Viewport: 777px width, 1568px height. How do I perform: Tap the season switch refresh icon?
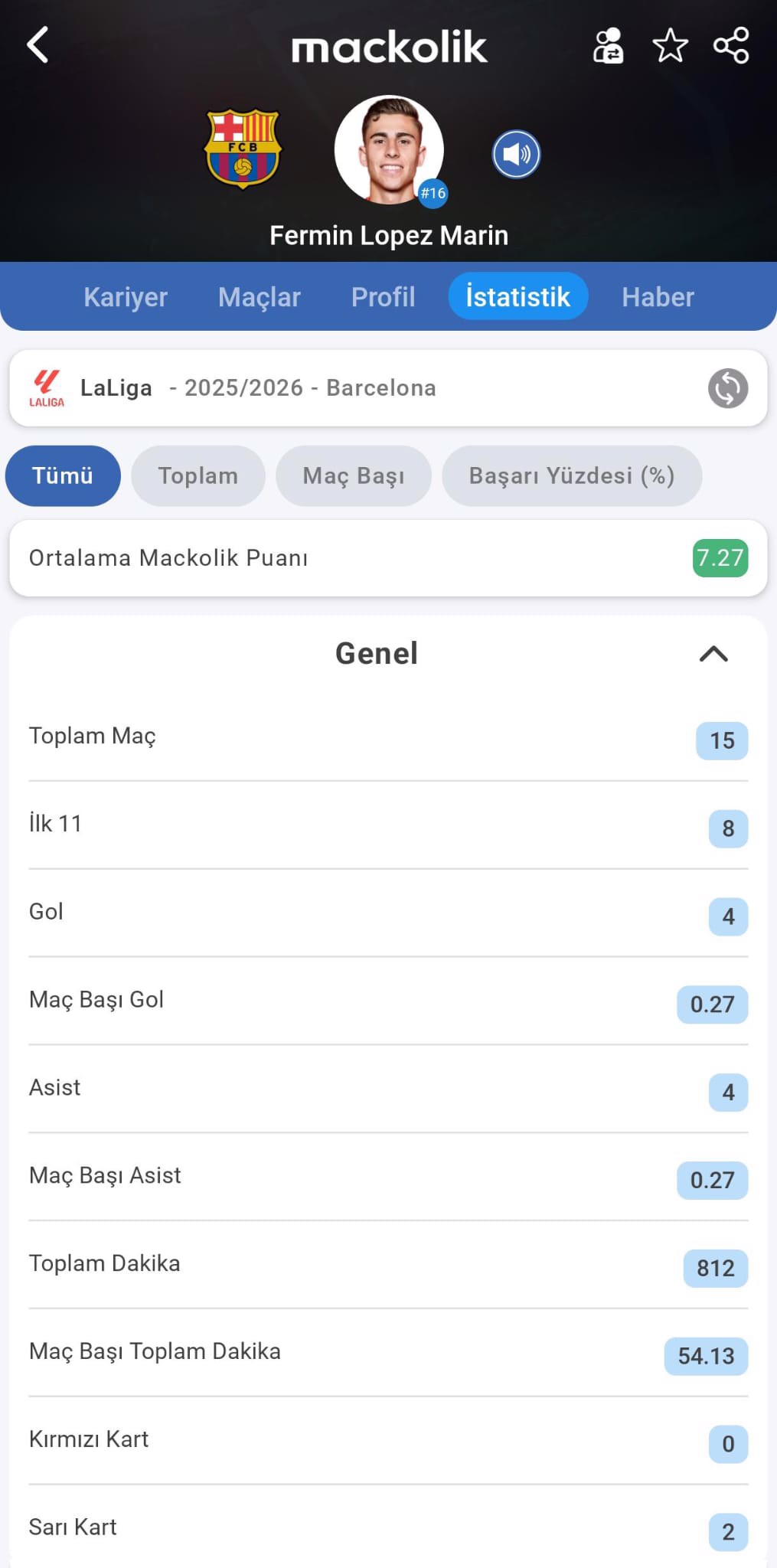click(727, 388)
